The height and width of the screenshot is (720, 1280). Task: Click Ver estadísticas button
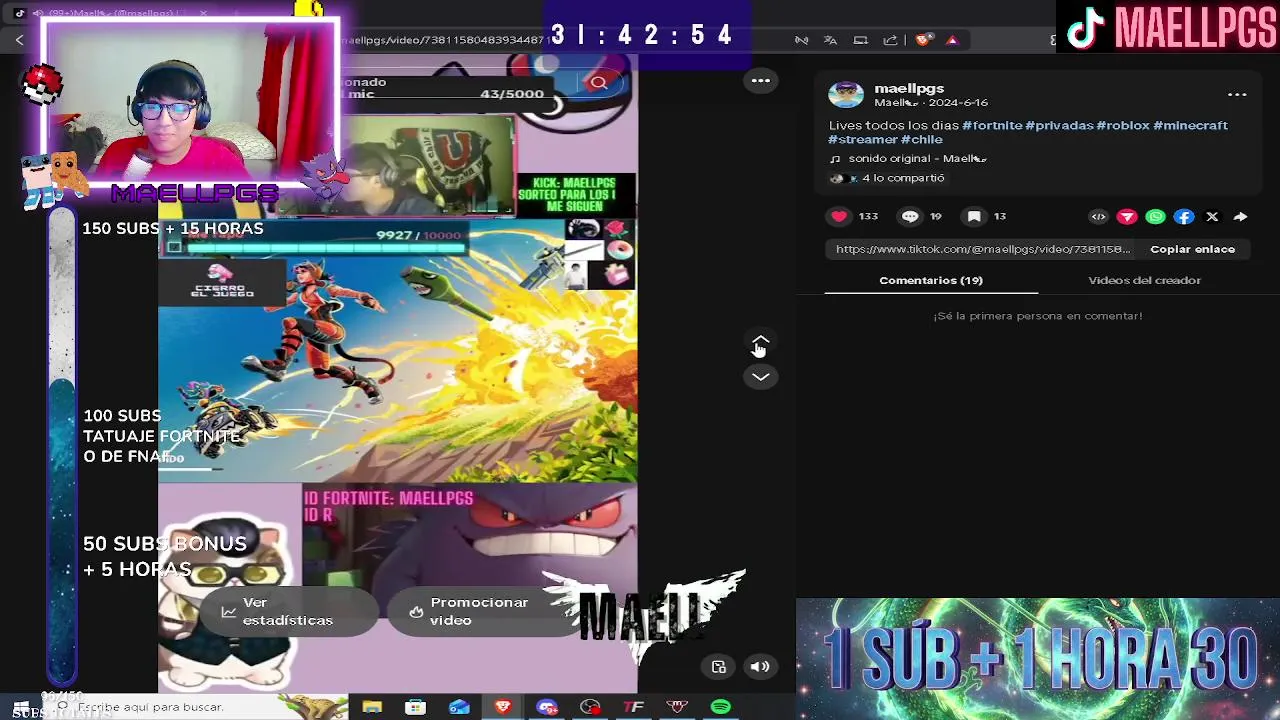click(289, 611)
